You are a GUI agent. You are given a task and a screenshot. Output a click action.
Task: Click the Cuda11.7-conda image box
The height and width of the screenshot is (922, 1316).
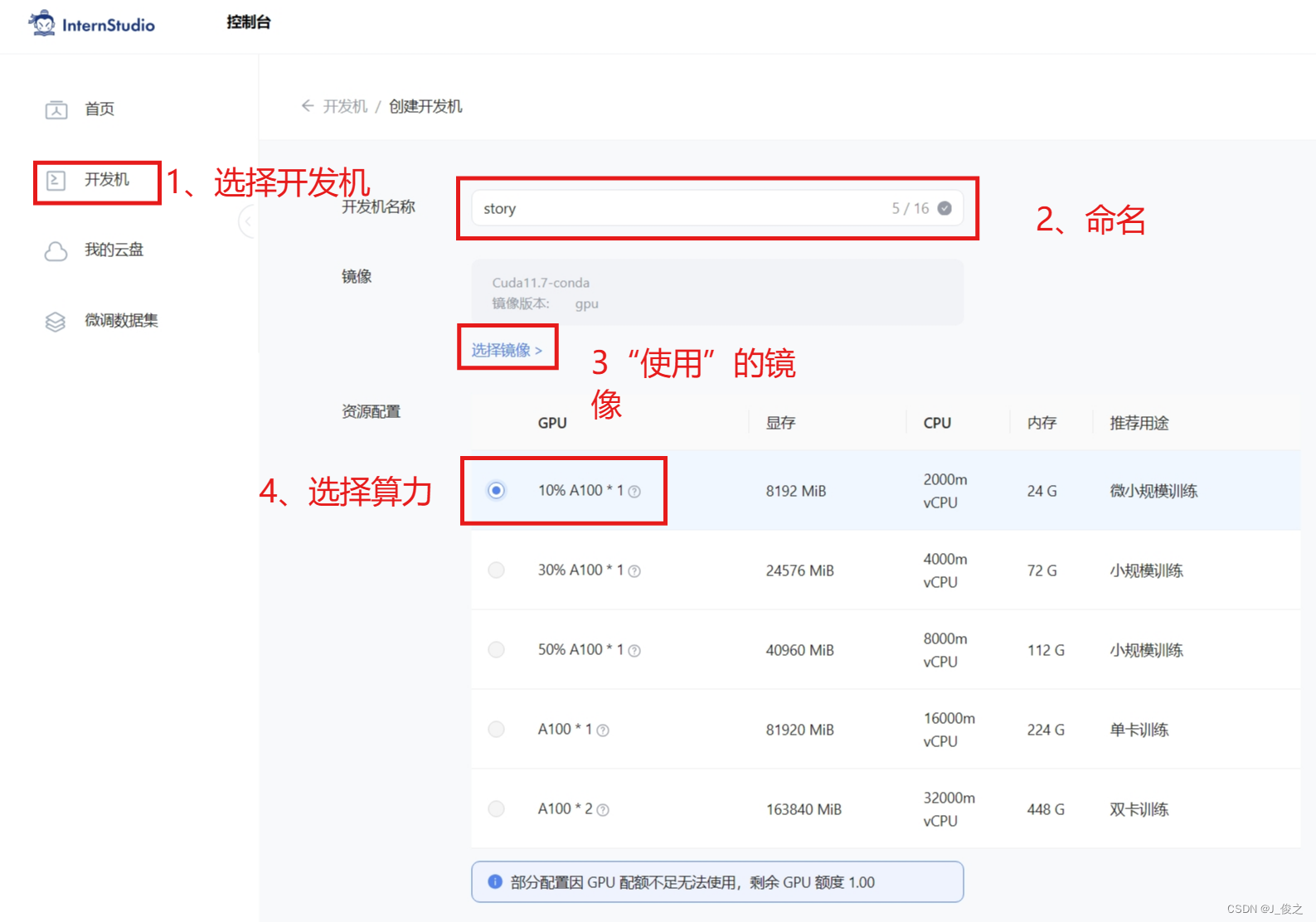click(717, 293)
